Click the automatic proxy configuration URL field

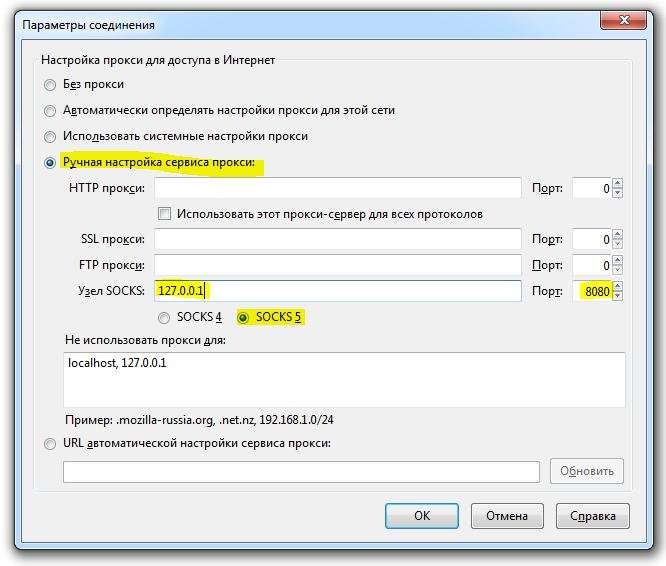point(301,472)
